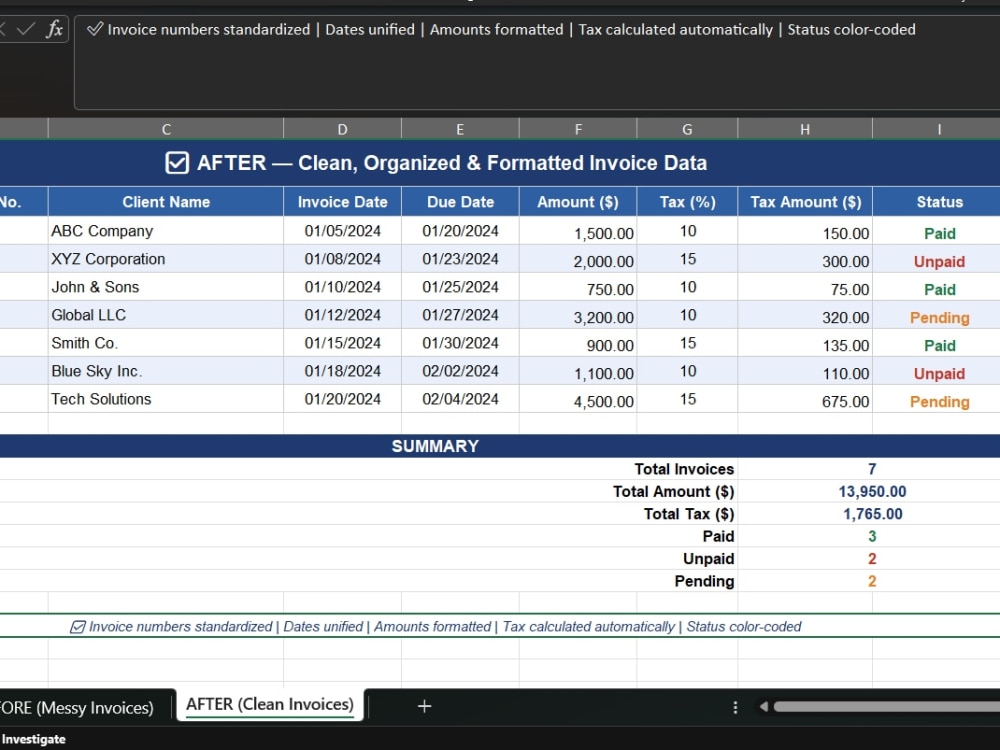Switch to the BEFORE (Messy Invoices) sheet tab
This screenshot has width=1000, height=750.
pos(77,707)
